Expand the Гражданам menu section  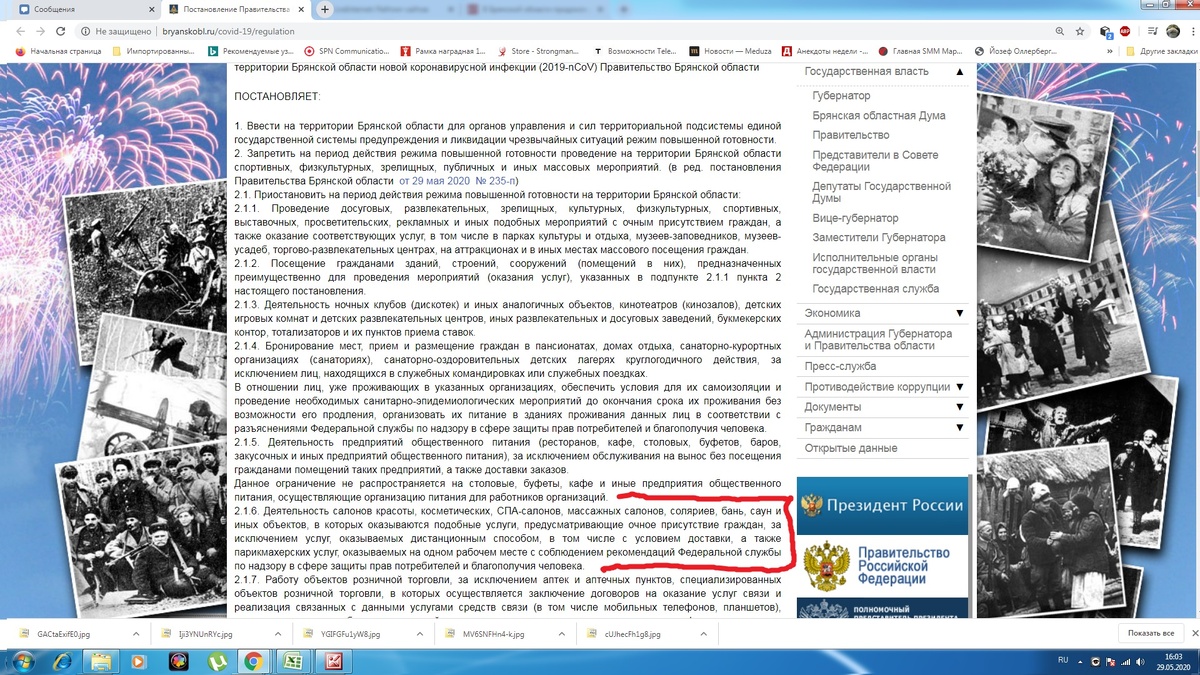[x=960, y=427]
